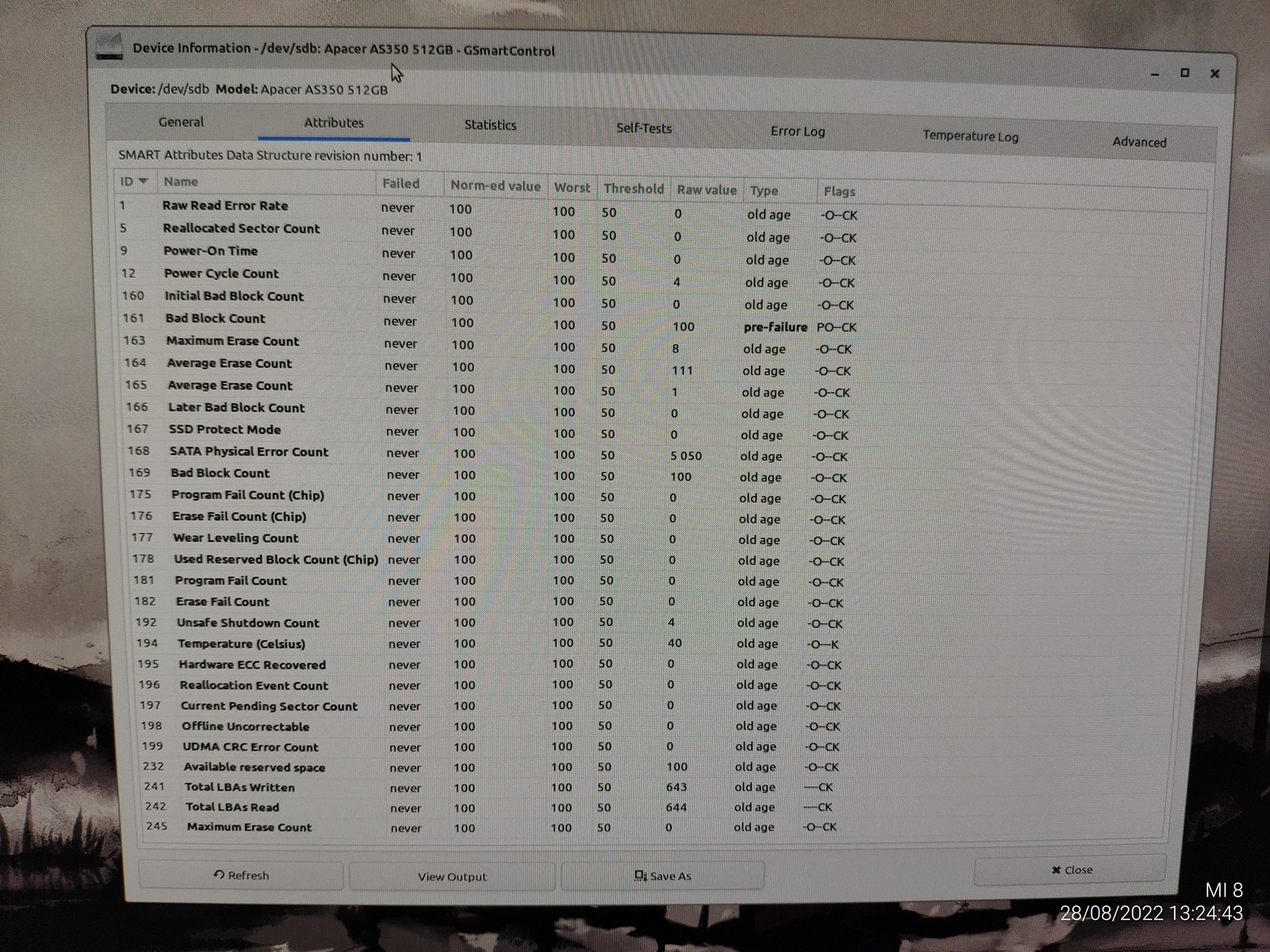Switch to the General tab

(x=181, y=122)
